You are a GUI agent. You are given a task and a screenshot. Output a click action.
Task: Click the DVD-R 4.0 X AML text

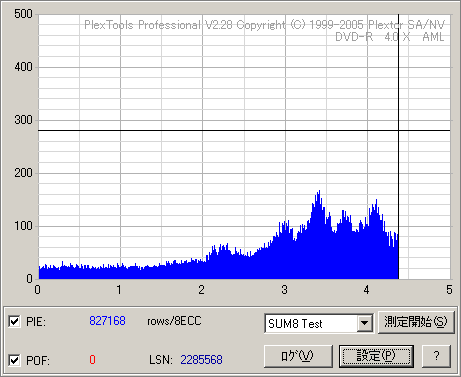click(389, 37)
